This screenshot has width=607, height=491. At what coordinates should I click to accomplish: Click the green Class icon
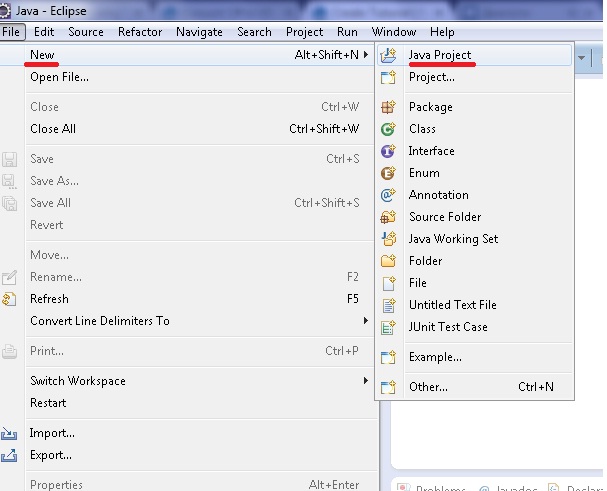tap(388, 129)
